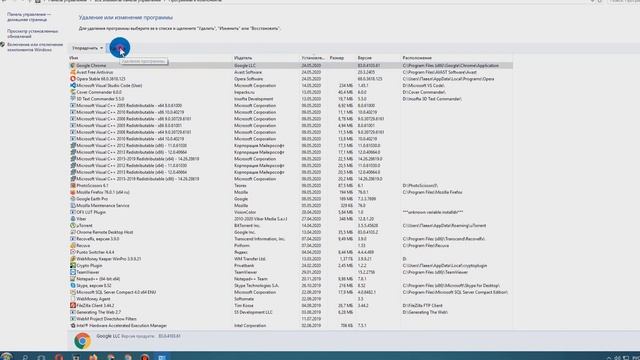The width and height of the screenshot is (640, 360).
Task: Select Microsoft Visual C++ 2005 Redistributable x86 8.0.61001
Action: click(x=291, y=126)
